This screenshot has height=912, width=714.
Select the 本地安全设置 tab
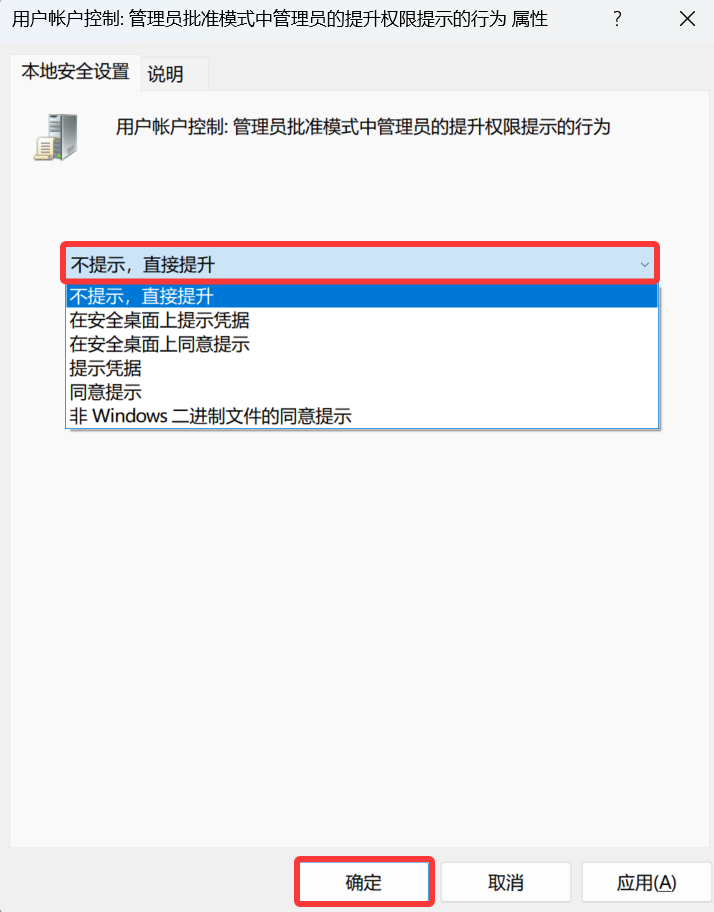(x=75, y=72)
